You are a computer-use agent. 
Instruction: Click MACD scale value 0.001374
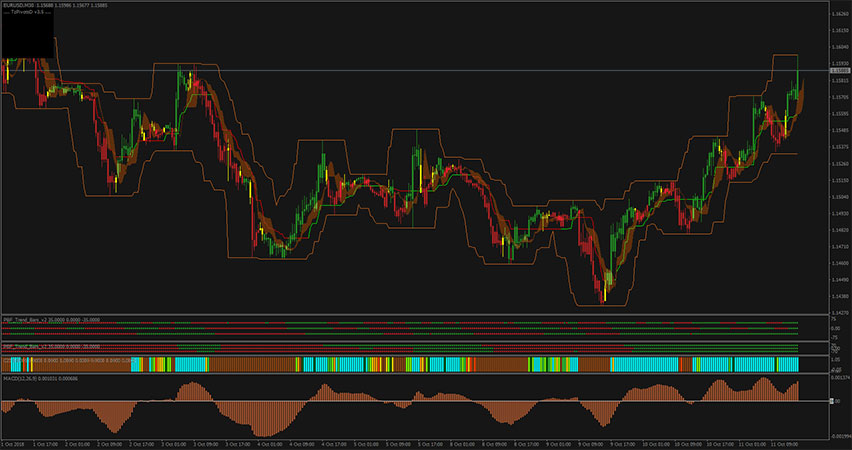(x=841, y=377)
